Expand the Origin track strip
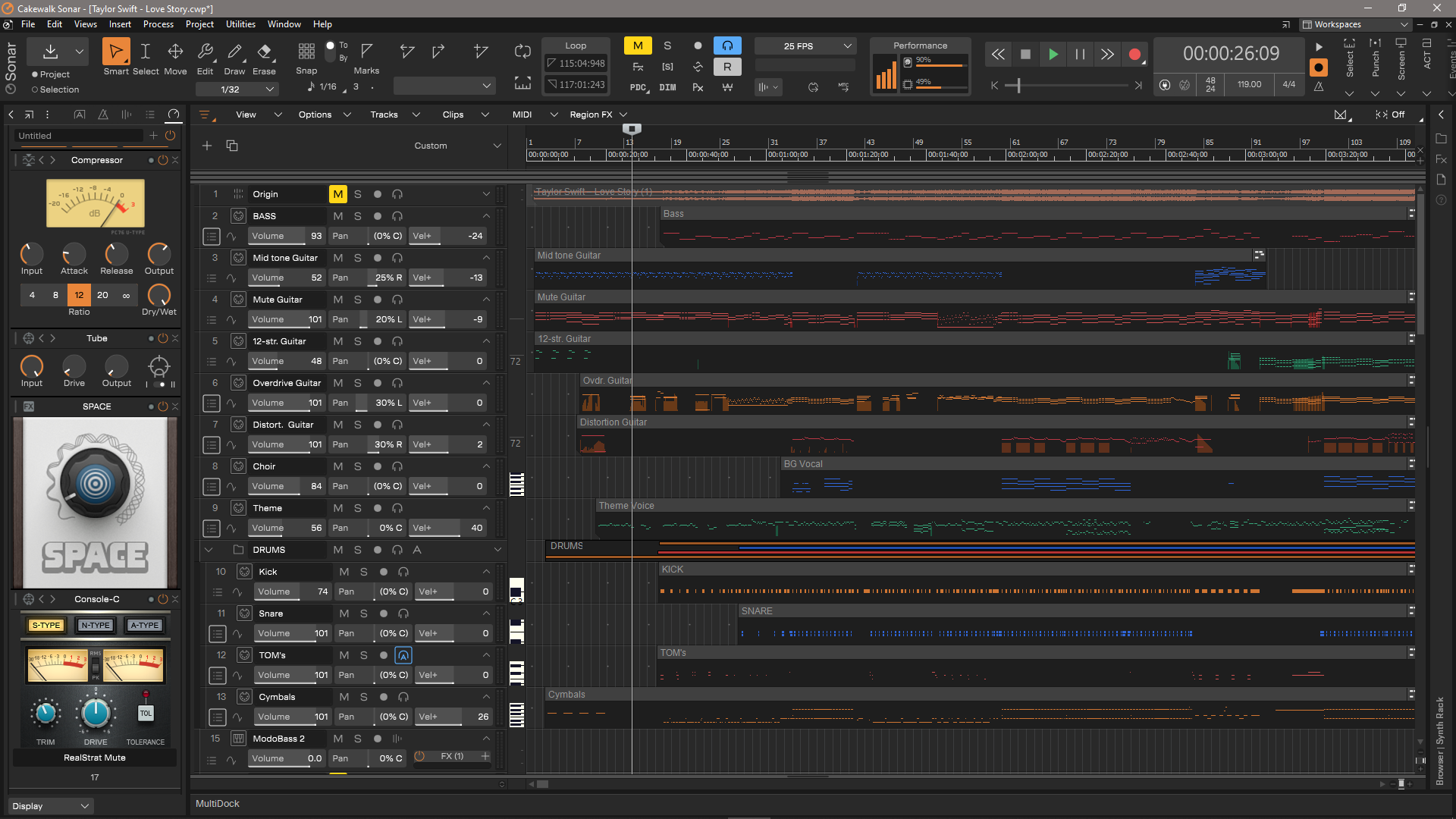1456x819 pixels. pyautogui.click(x=486, y=194)
